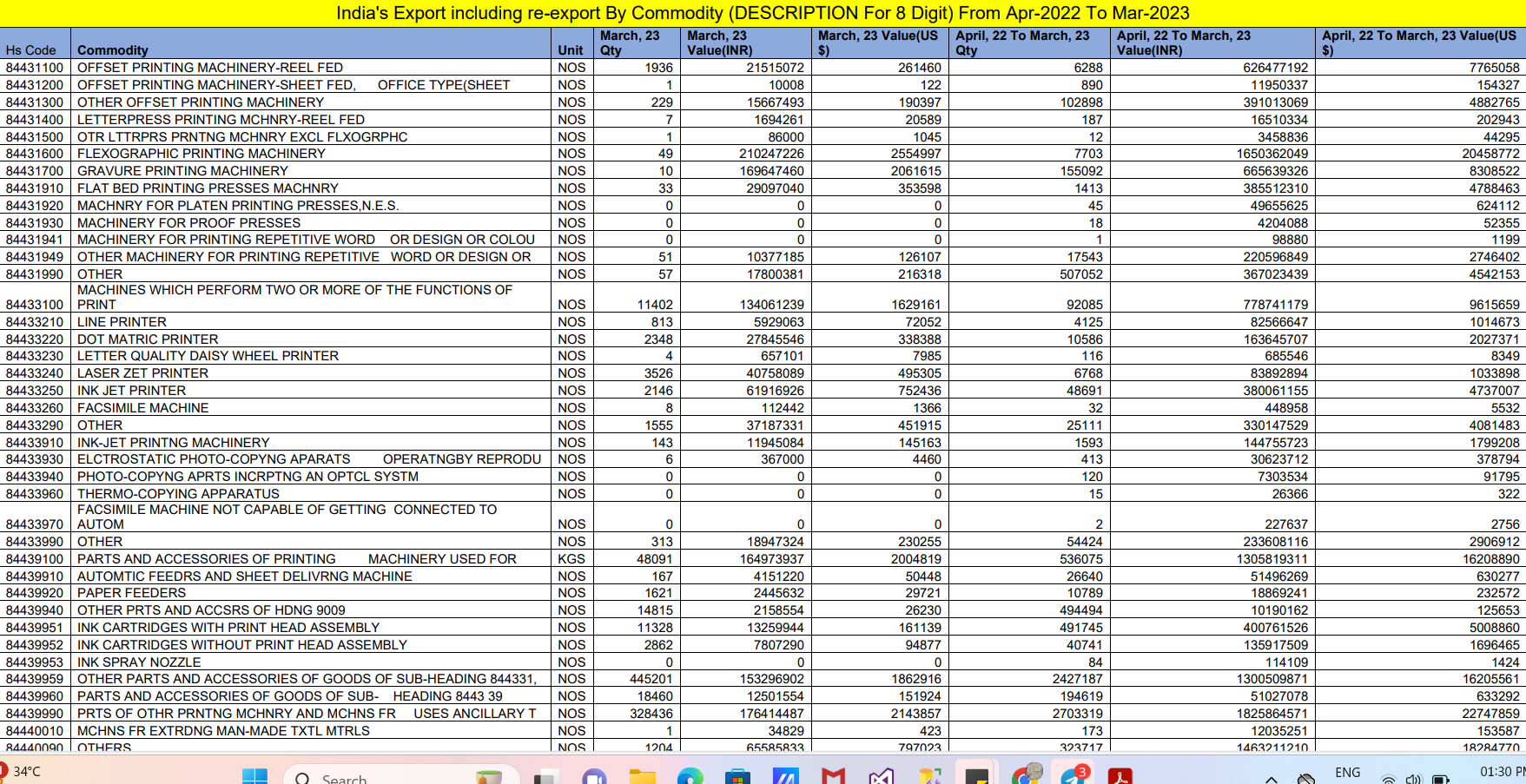Viewport: 1526px width, 784px height.
Task: Select yearly Value(US $) 22747859 cell
Action: click(1420, 714)
